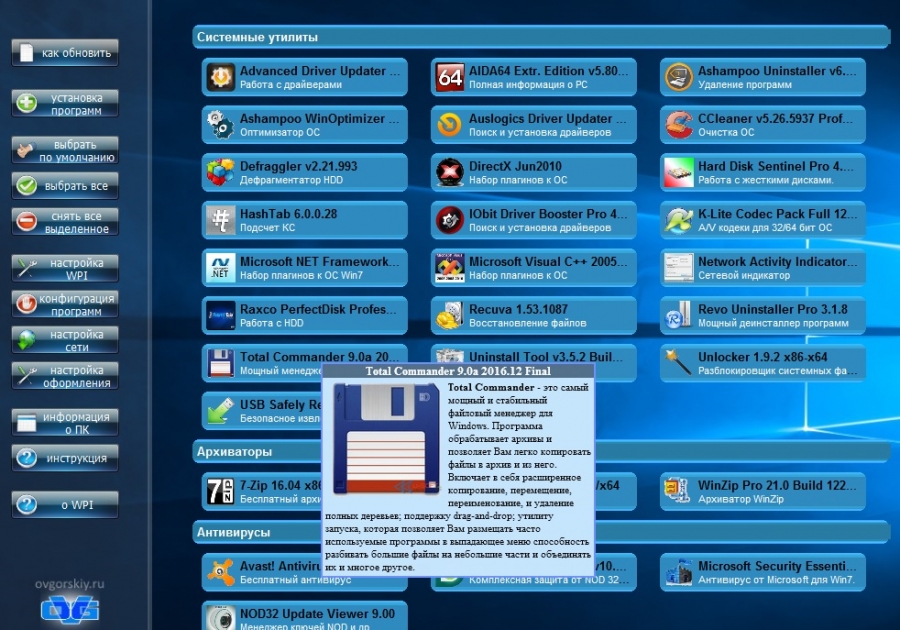Click the OVG logo at bottom left
The height and width of the screenshot is (630, 900).
coord(69,609)
